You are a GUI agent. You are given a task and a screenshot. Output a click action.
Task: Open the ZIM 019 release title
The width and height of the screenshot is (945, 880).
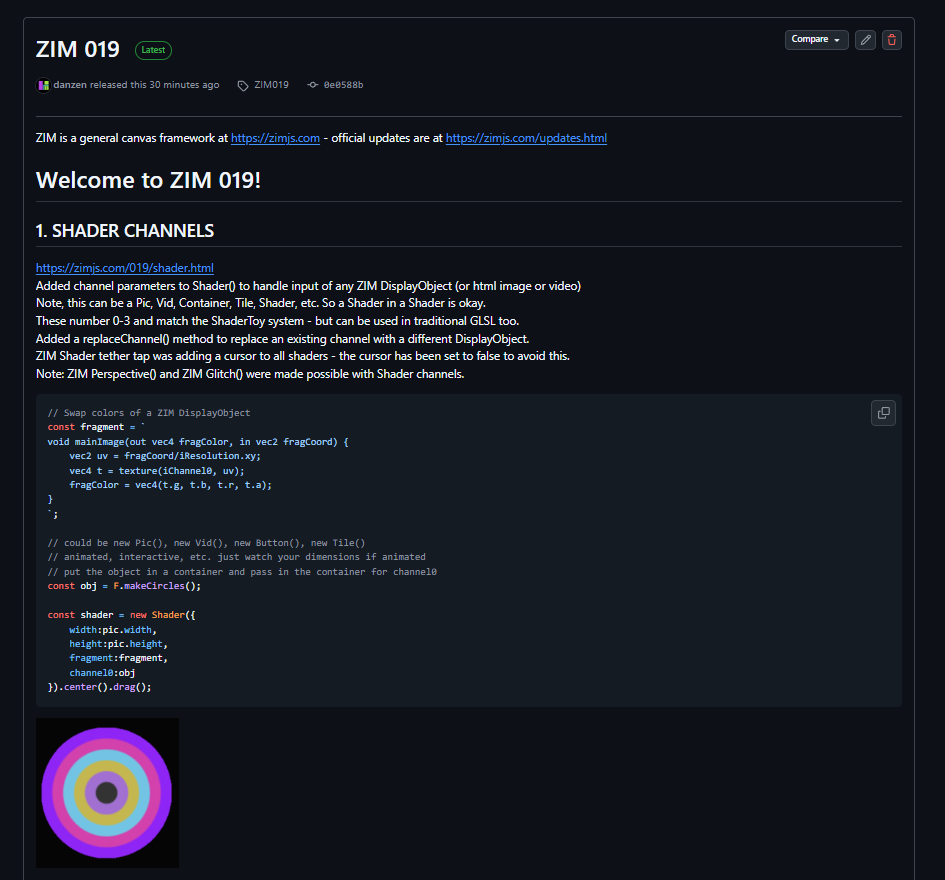(x=78, y=49)
